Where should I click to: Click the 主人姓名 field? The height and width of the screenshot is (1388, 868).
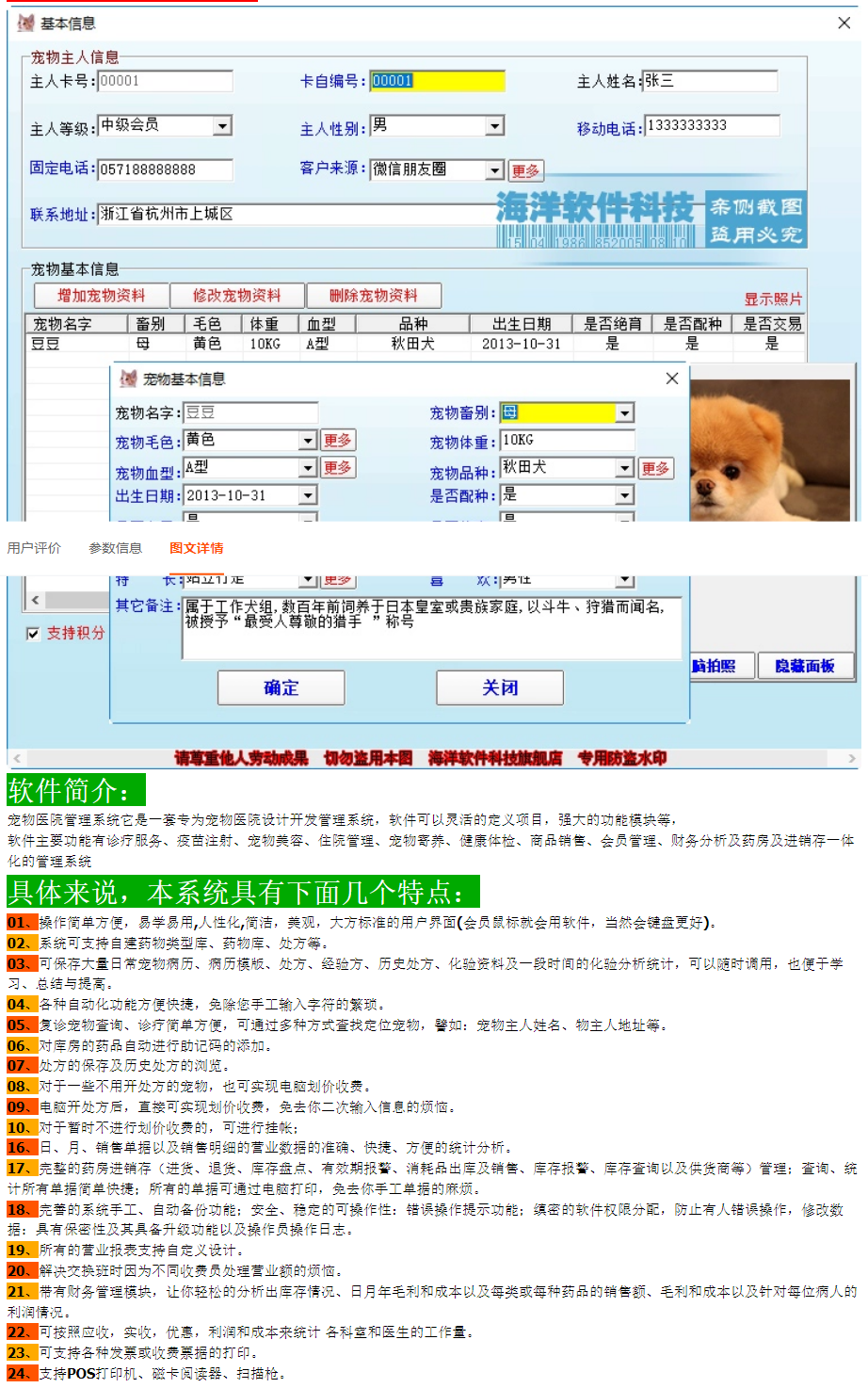click(710, 82)
